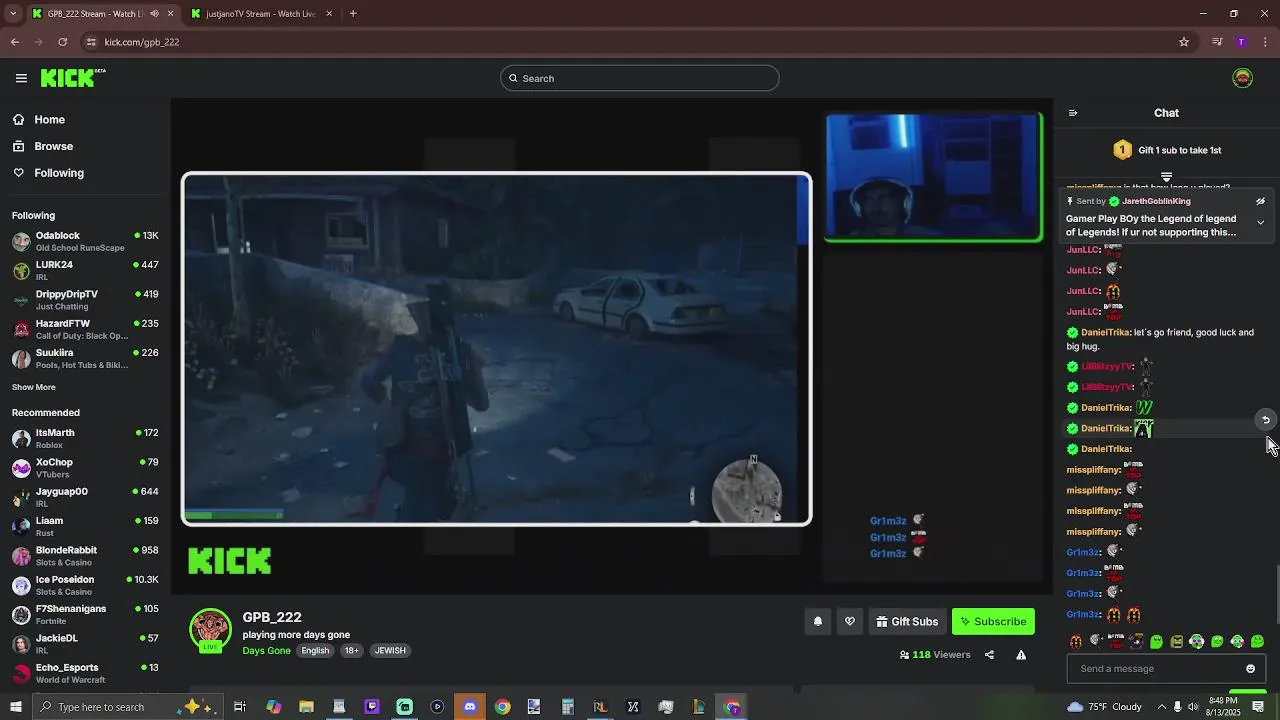Go back in browser history
1280x720 pixels.
(15, 42)
